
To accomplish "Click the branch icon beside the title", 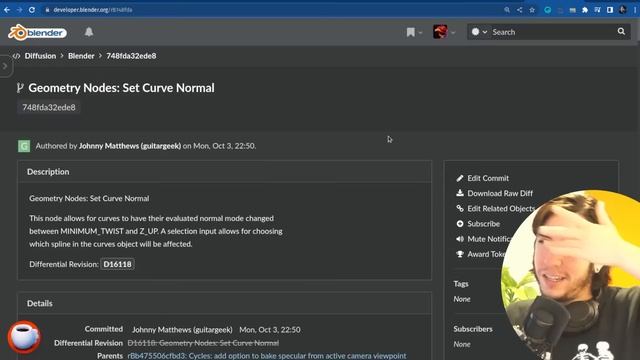I will tap(20, 88).
